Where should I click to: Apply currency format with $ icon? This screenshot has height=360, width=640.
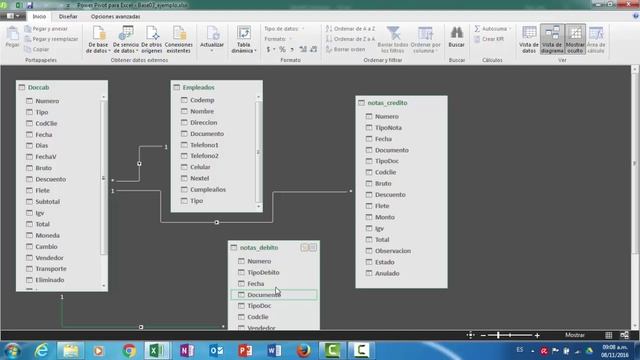point(269,49)
